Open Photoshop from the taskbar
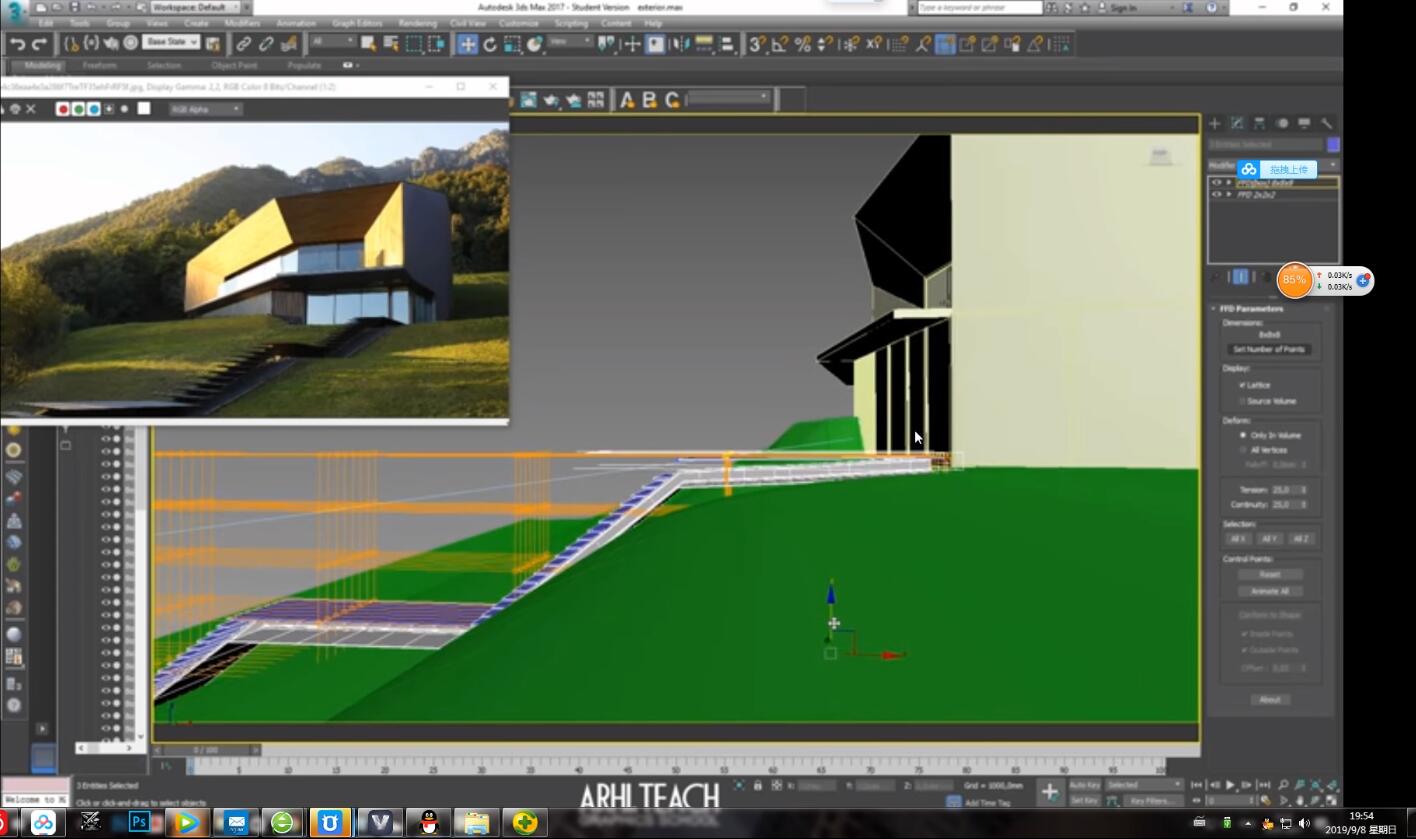The width and height of the screenshot is (1416, 839). 139,823
